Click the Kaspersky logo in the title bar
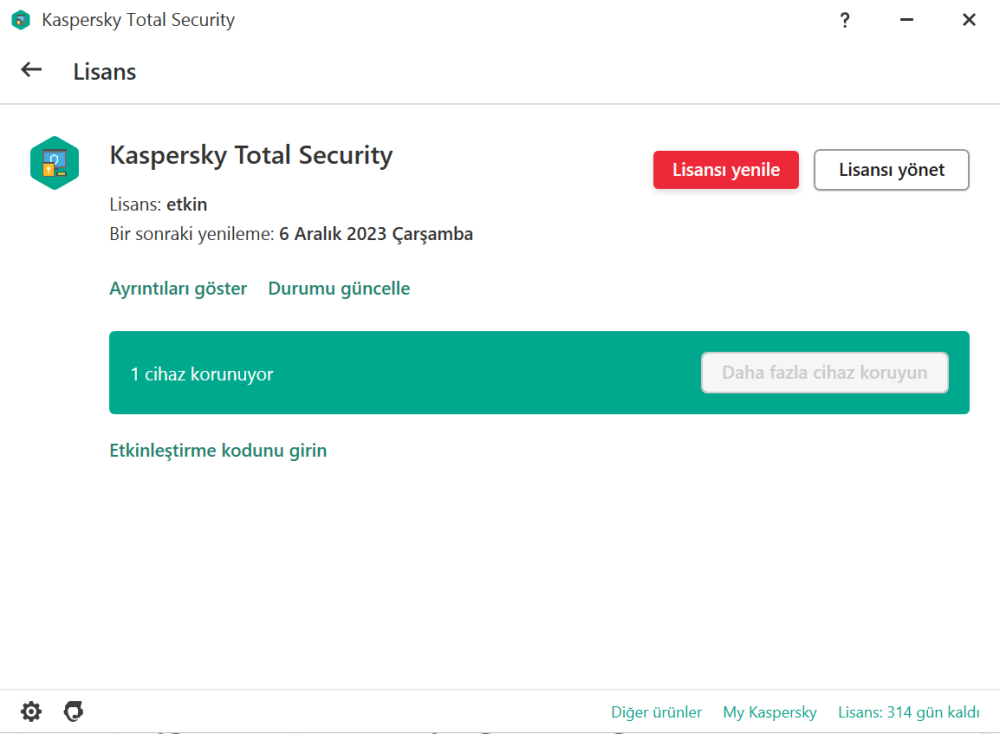1000x734 pixels. (20, 19)
